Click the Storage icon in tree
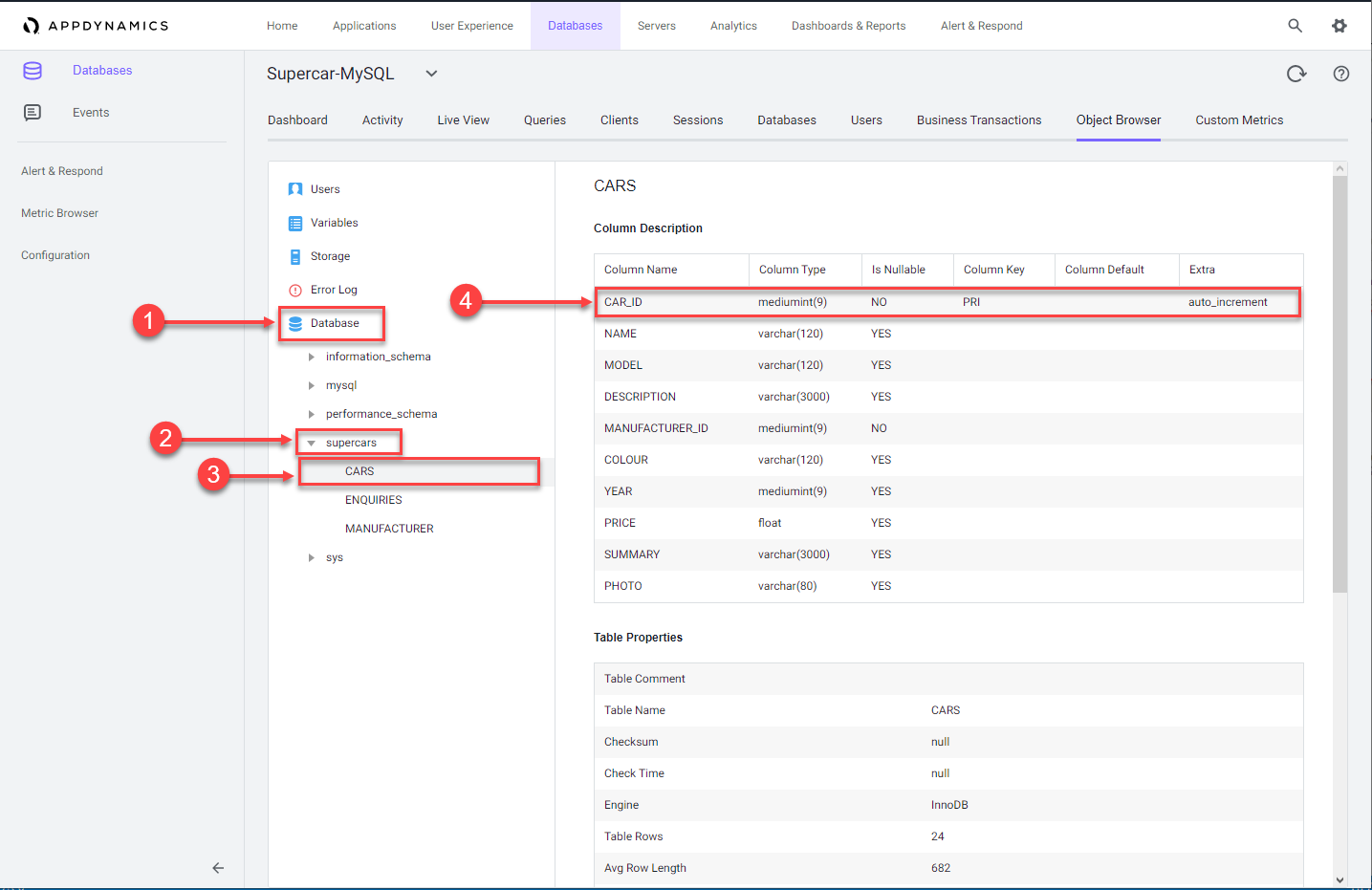The width and height of the screenshot is (1372, 890). pyautogui.click(x=295, y=256)
